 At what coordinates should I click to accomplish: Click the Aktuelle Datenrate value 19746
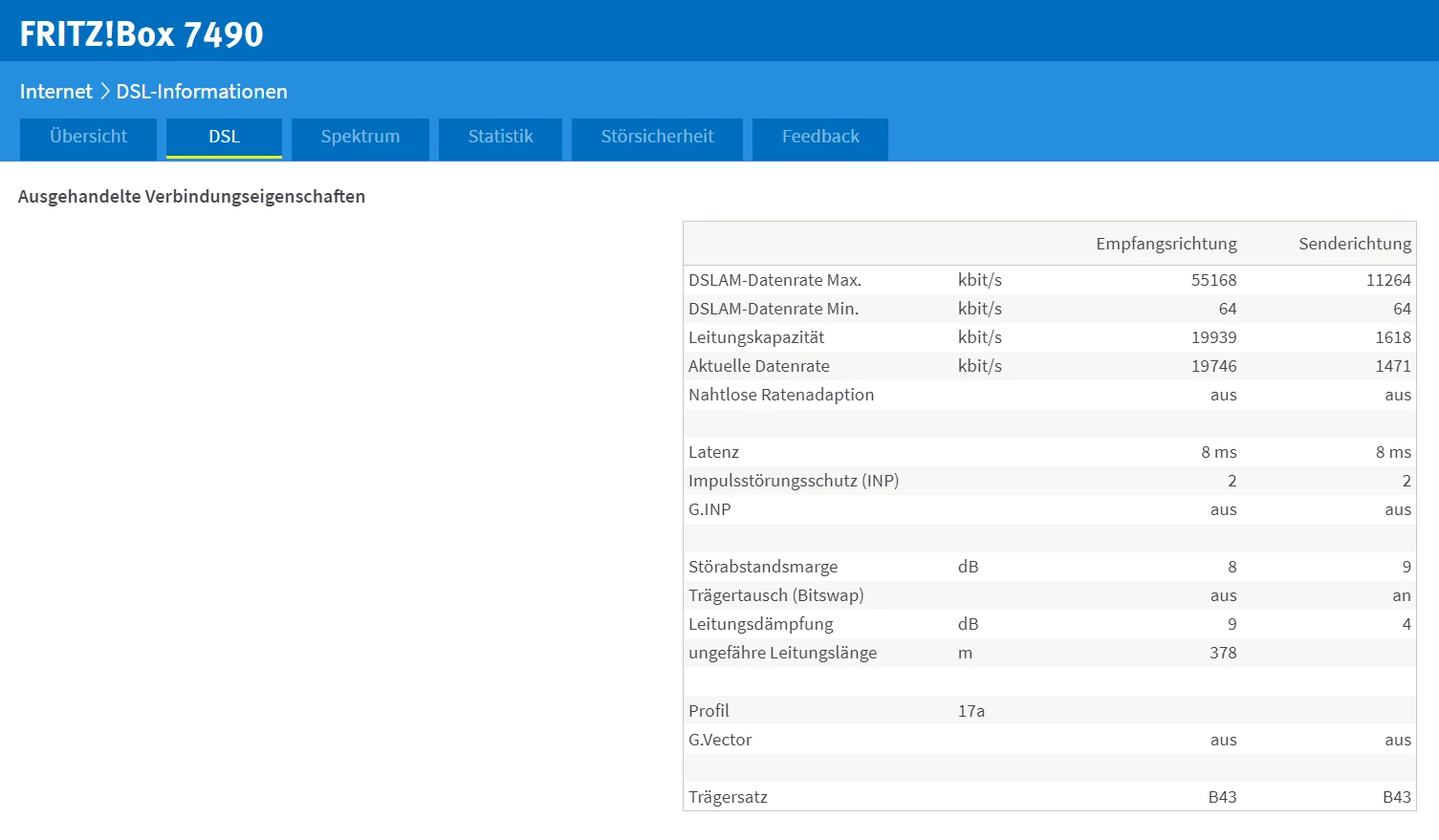coord(1213,366)
